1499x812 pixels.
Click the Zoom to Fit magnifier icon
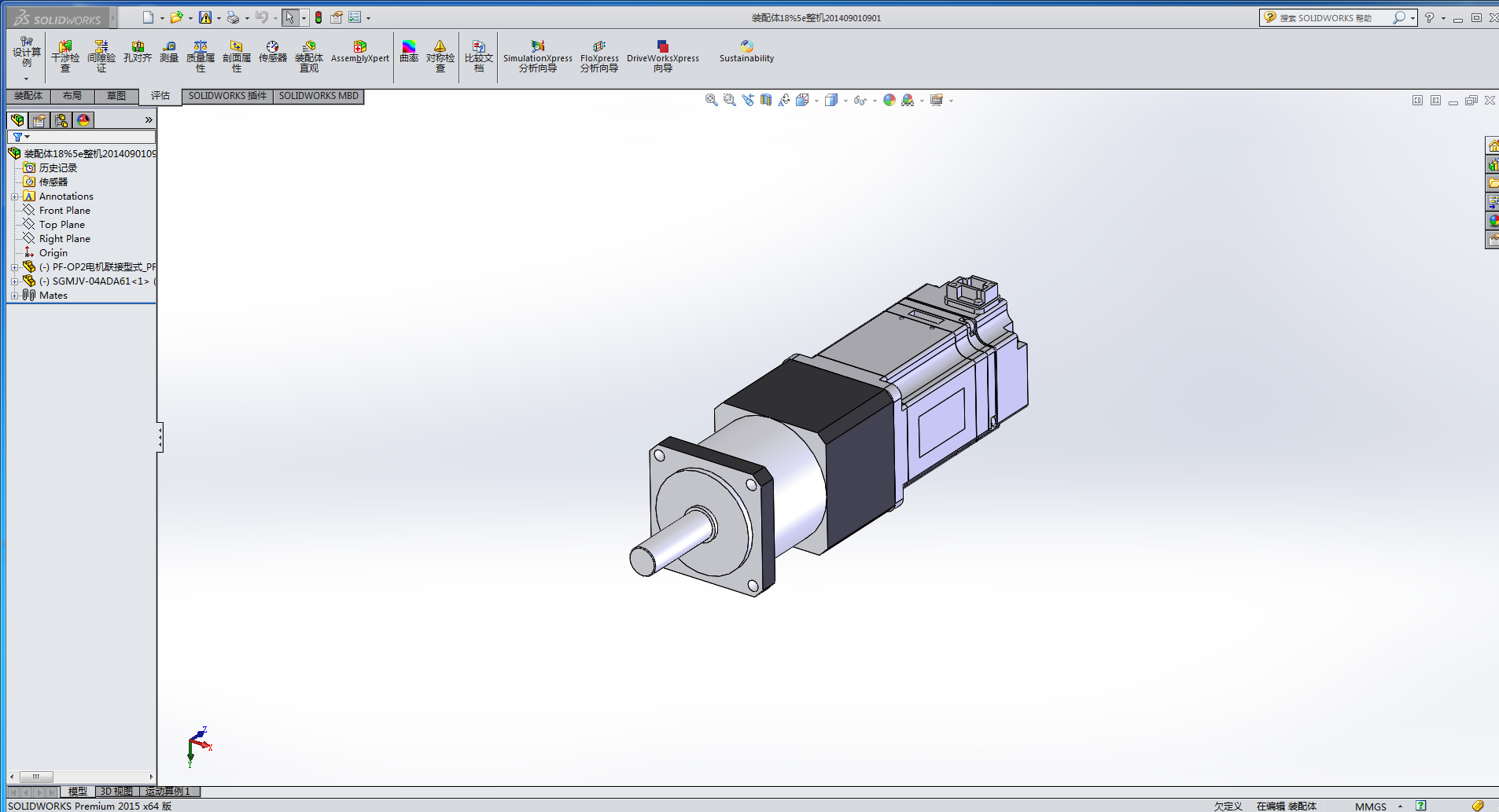711,100
